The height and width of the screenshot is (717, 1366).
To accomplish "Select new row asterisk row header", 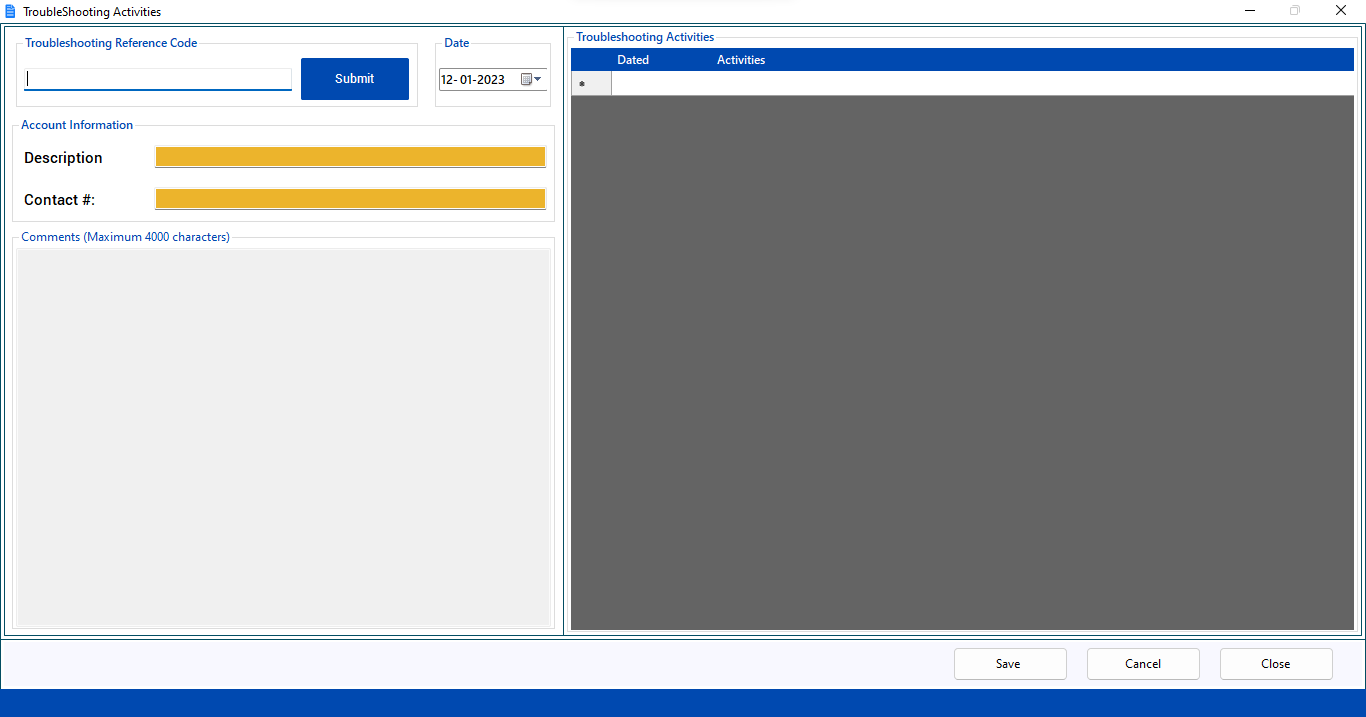I will (x=591, y=84).
